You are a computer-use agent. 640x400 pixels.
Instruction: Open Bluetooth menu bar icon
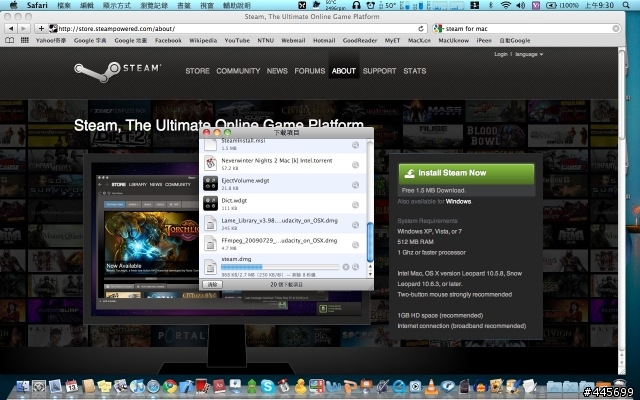pos(491,5)
